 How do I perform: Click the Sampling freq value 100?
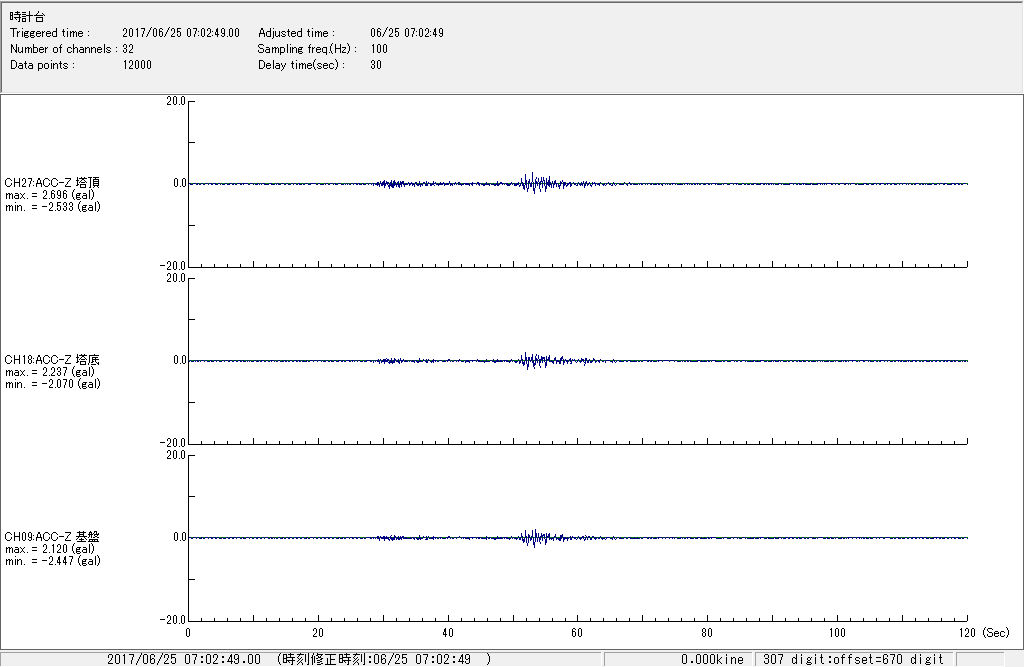tap(379, 49)
